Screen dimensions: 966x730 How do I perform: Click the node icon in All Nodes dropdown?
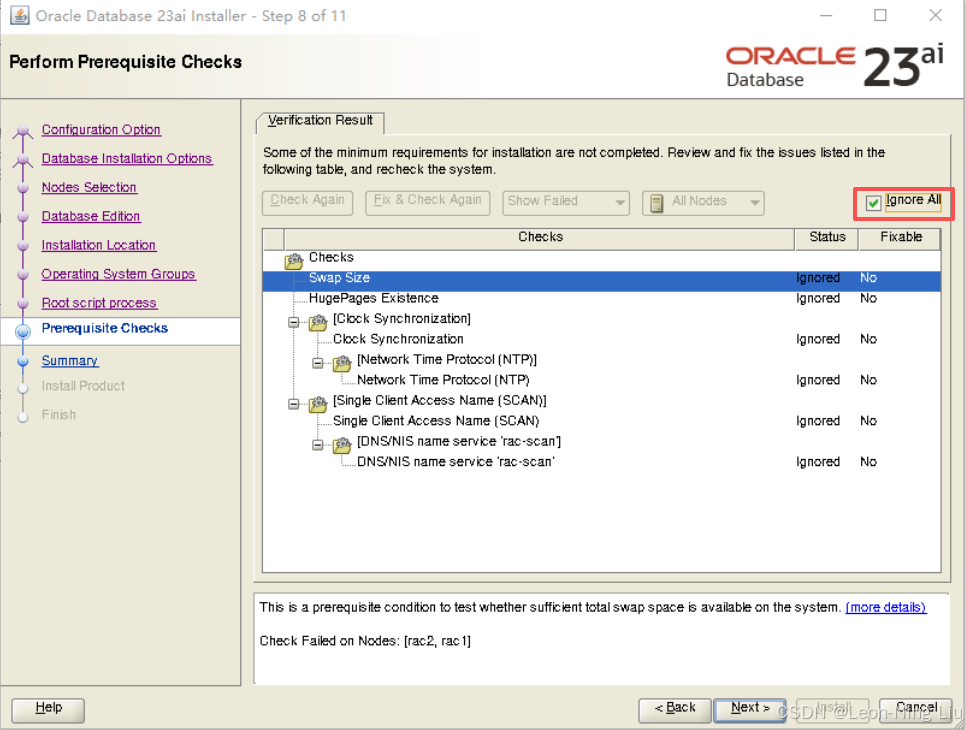pyautogui.click(x=657, y=203)
